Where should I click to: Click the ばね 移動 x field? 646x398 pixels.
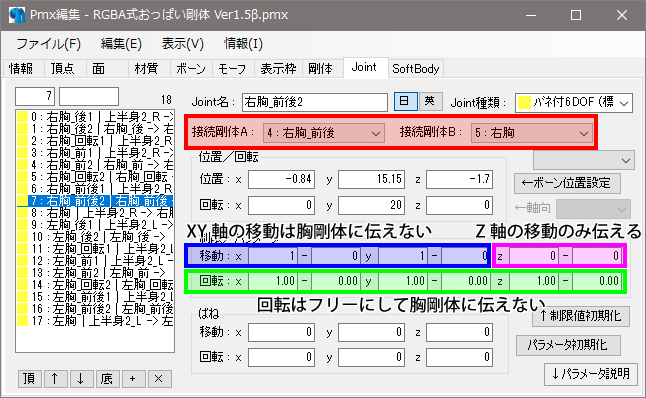(x=281, y=332)
